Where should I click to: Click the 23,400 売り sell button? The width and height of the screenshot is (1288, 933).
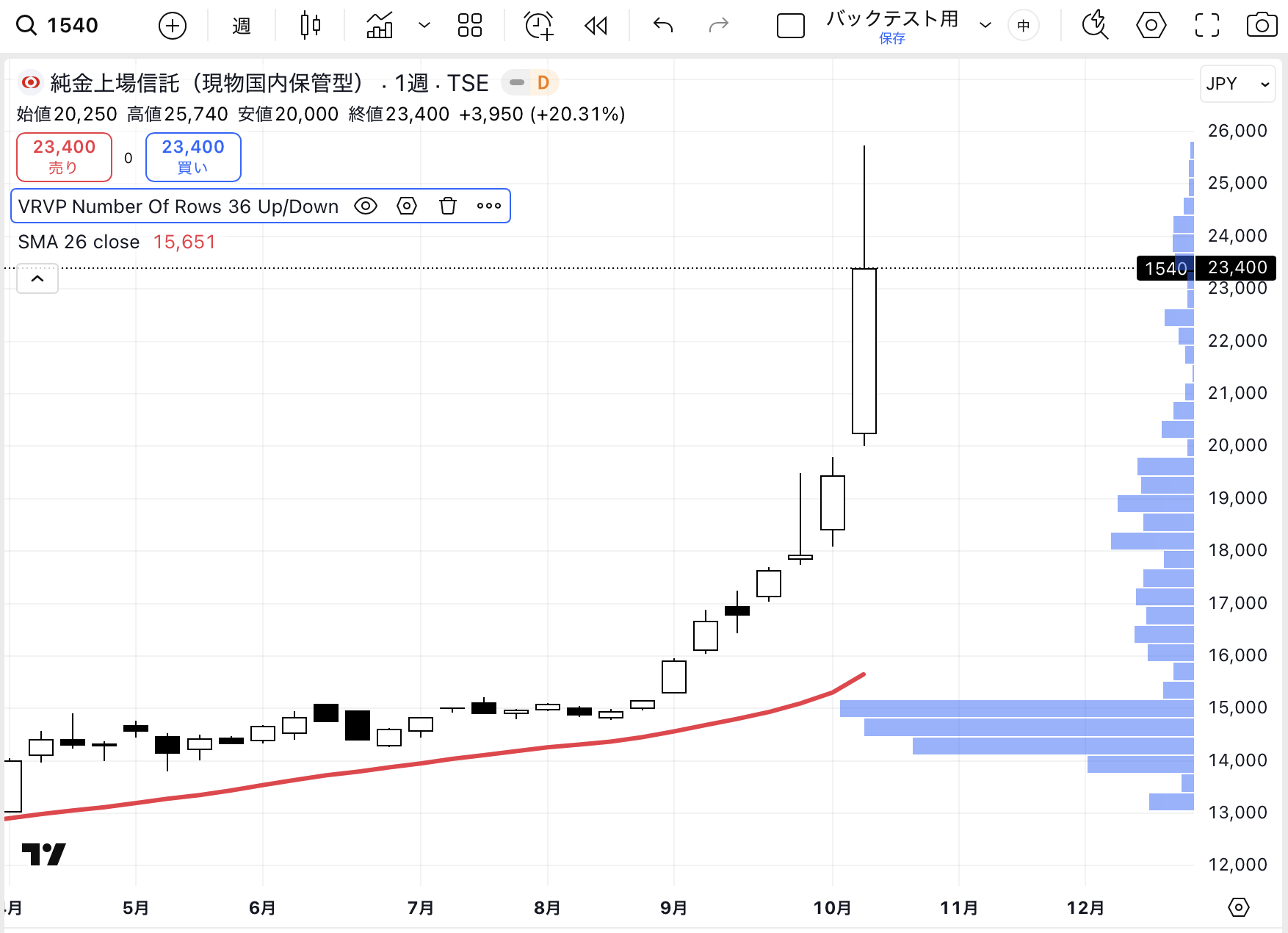pyautogui.click(x=65, y=156)
